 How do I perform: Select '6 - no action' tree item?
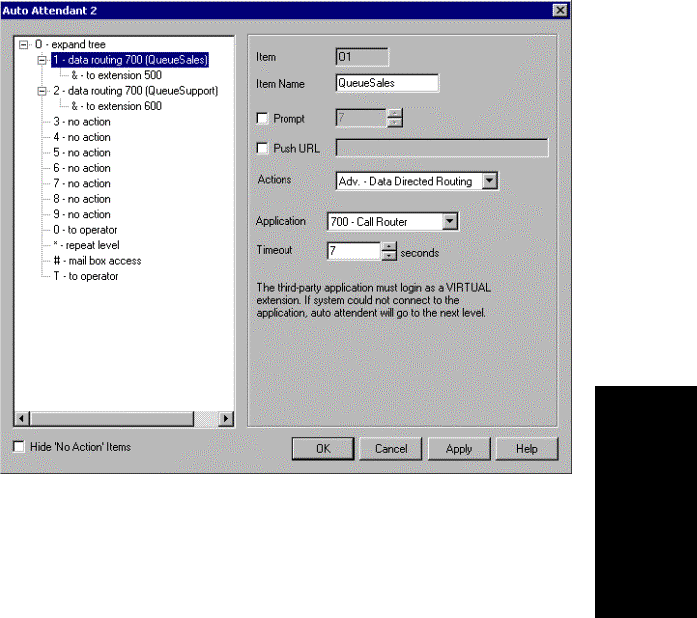82,168
